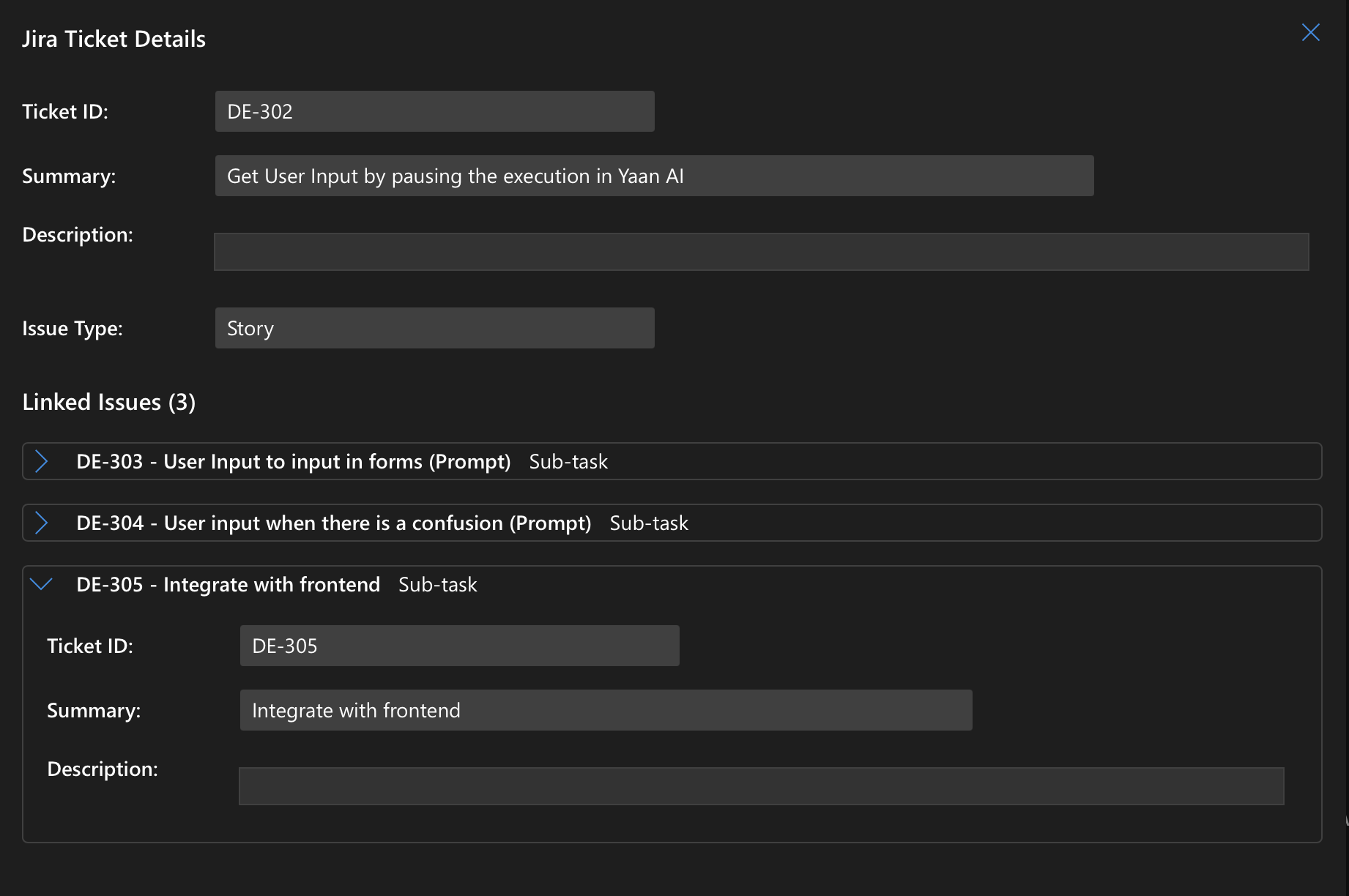The width and height of the screenshot is (1349, 896).
Task: Focus the main ticket's empty Description box
Action: [x=761, y=252]
